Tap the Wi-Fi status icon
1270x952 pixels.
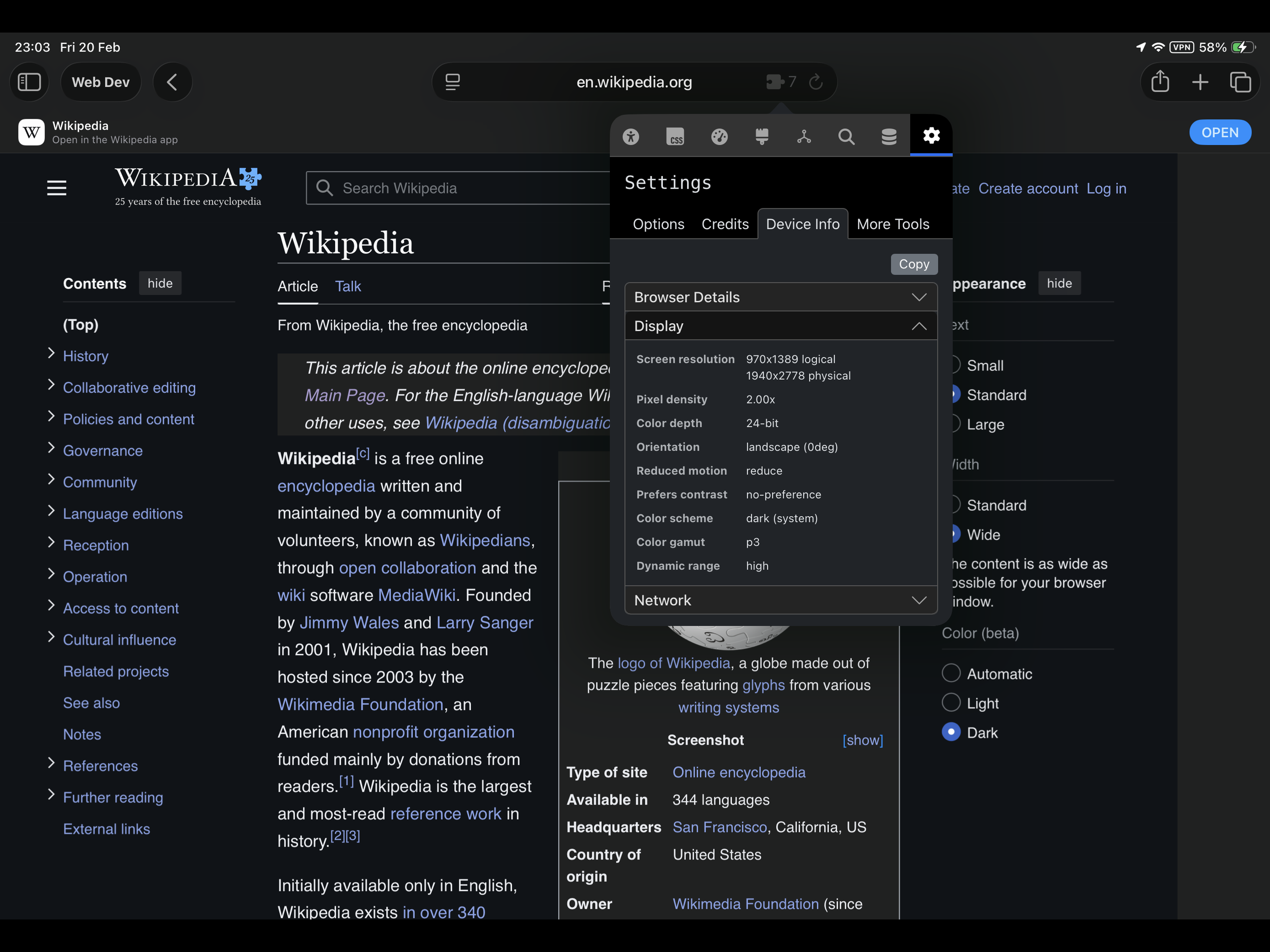pos(1158,47)
